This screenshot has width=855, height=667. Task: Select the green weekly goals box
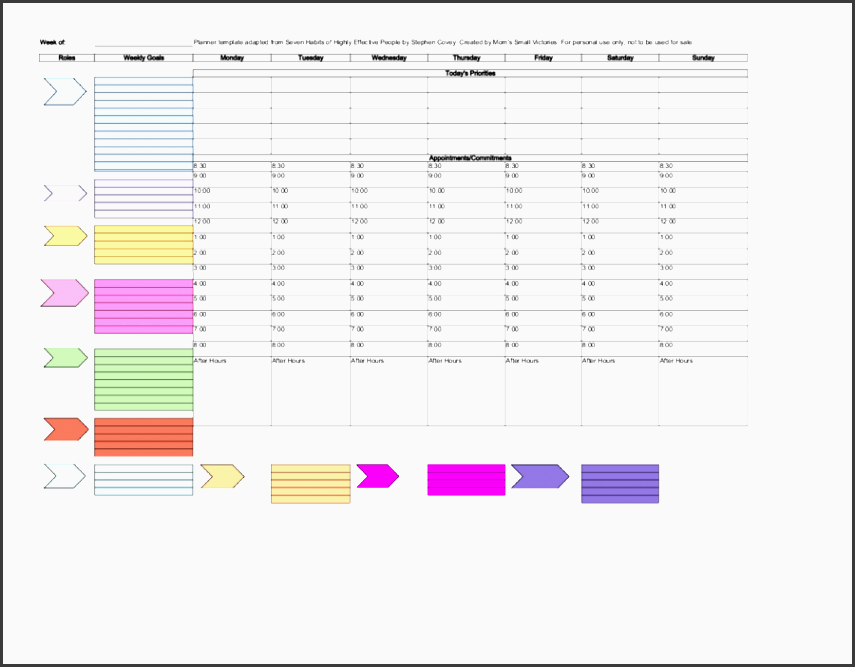pos(143,380)
